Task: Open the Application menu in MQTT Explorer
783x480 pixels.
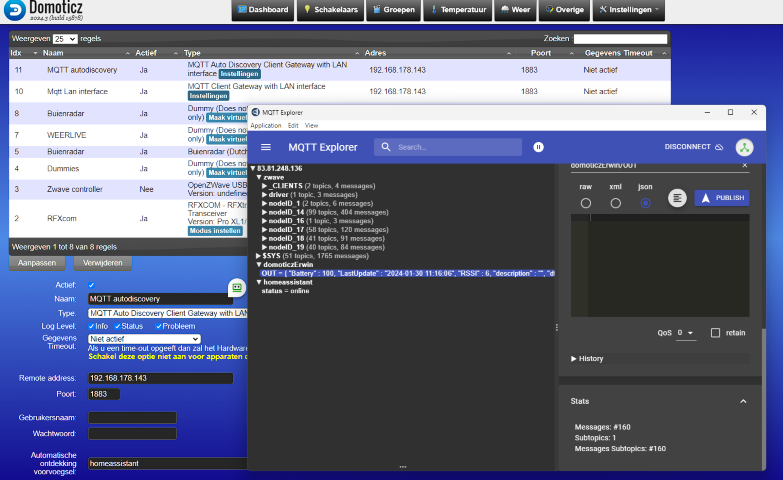Action: [266, 126]
